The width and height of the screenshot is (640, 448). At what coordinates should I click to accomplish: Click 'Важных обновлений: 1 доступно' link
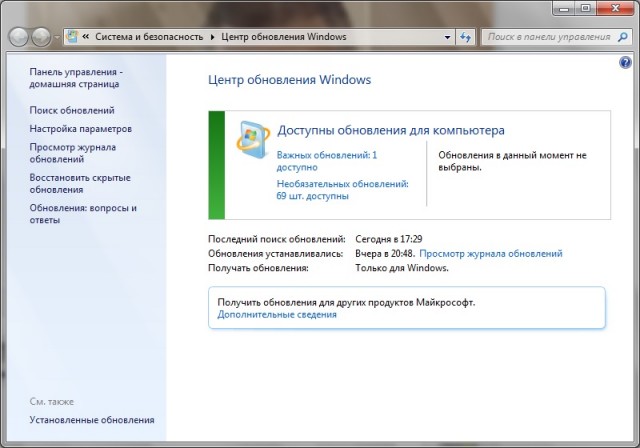327,161
